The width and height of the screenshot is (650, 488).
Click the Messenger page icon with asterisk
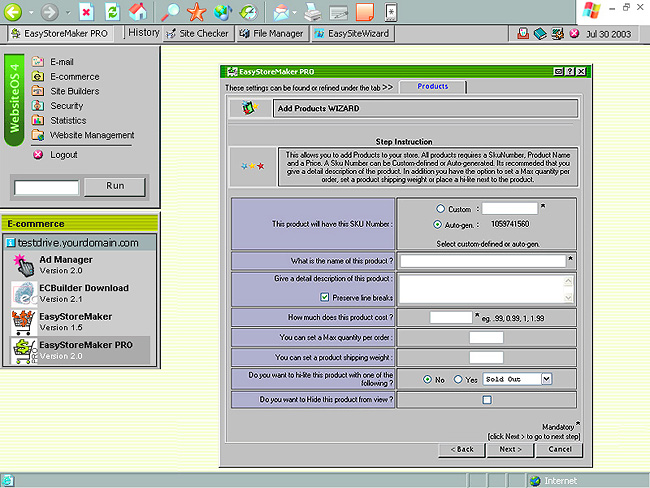pyautogui.click(x=391, y=12)
